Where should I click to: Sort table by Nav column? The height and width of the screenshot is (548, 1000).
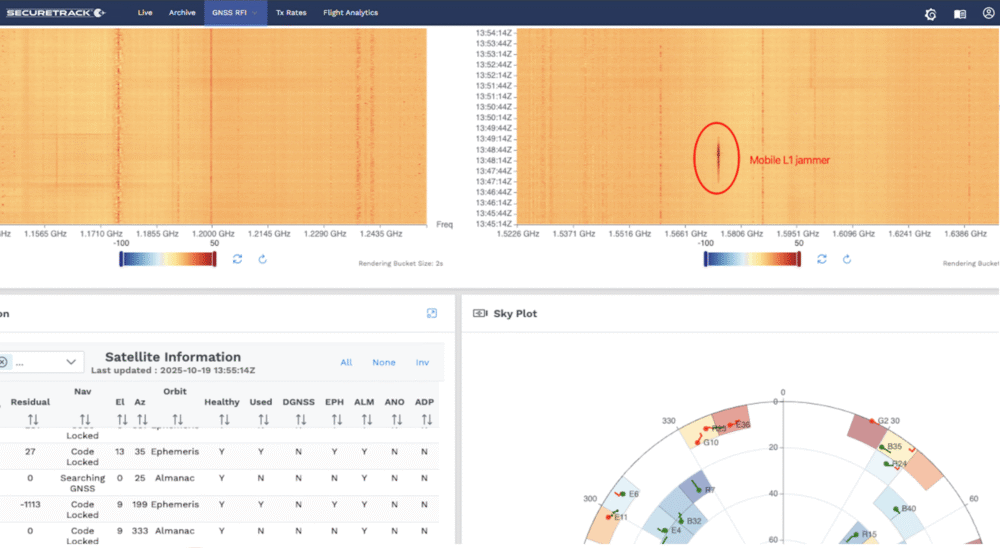coord(85,420)
